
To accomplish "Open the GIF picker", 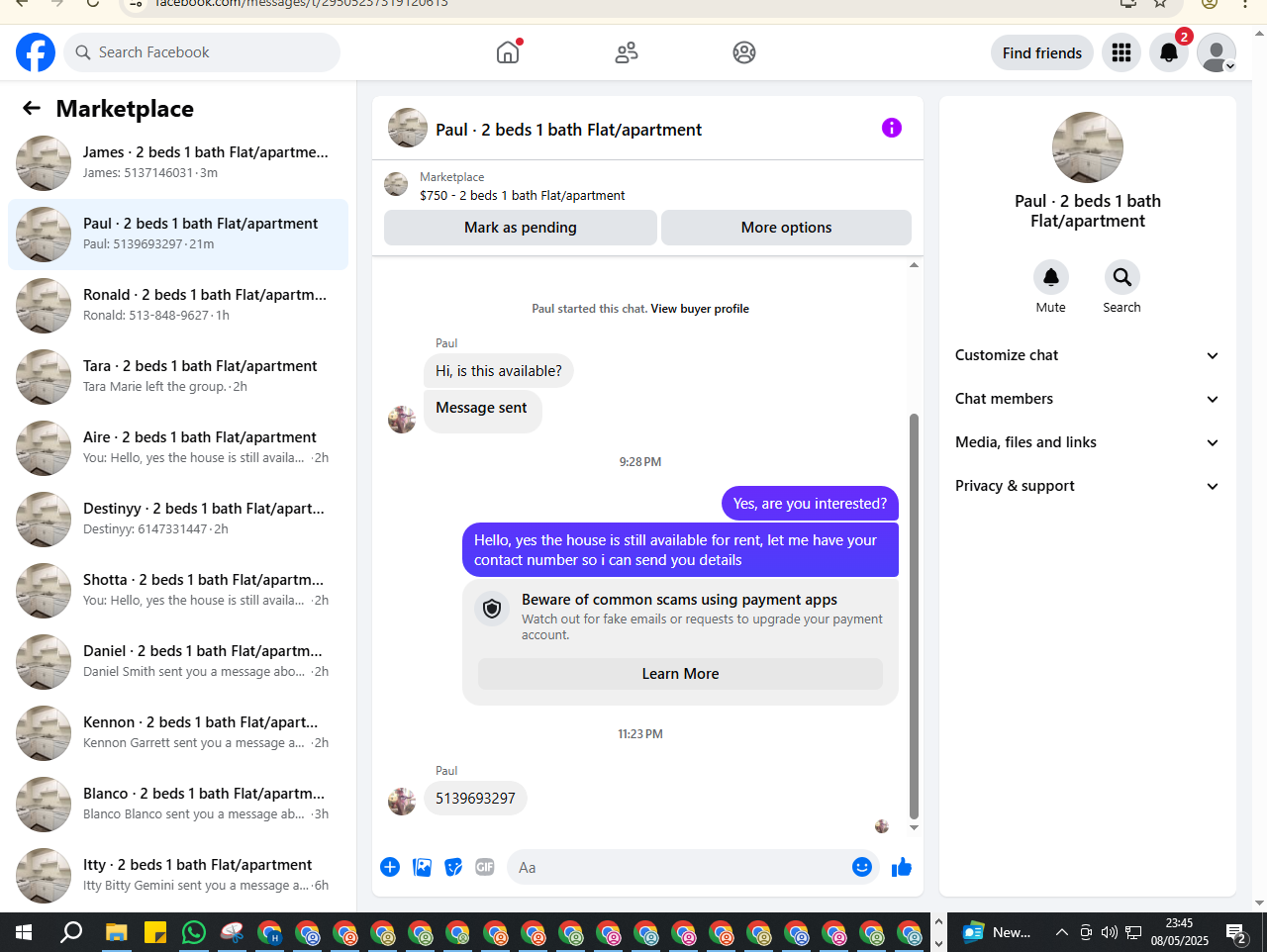I will [485, 867].
